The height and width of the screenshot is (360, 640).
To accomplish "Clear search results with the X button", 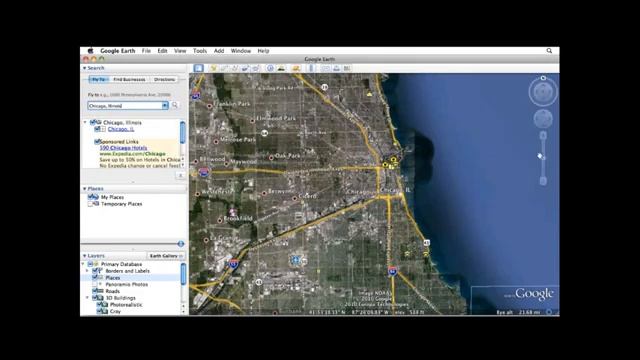I will (180, 176).
